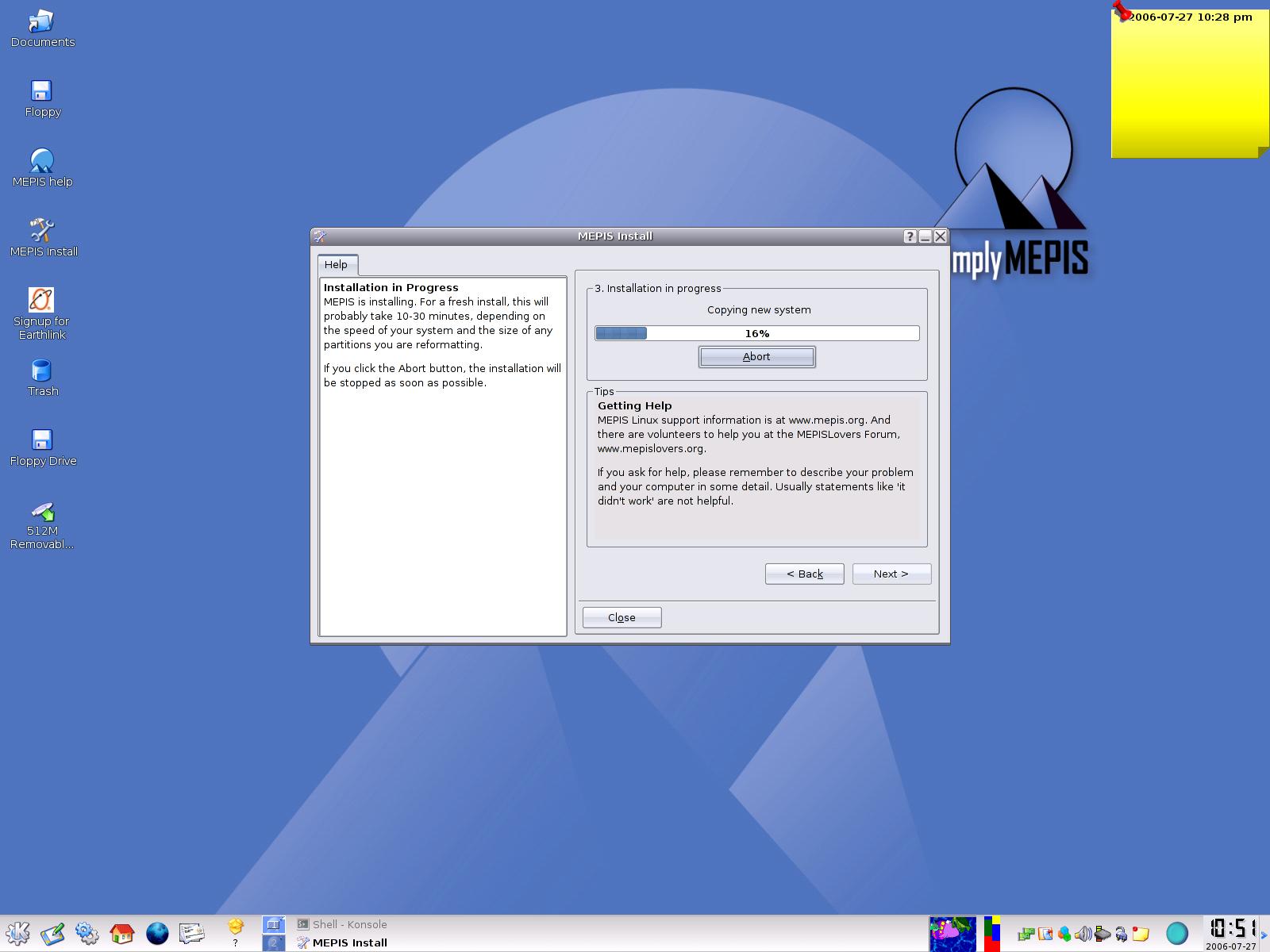Screen dimensions: 1270x952
Task: Open the MEPIS help desktop icon
Action: (x=42, y=168)
